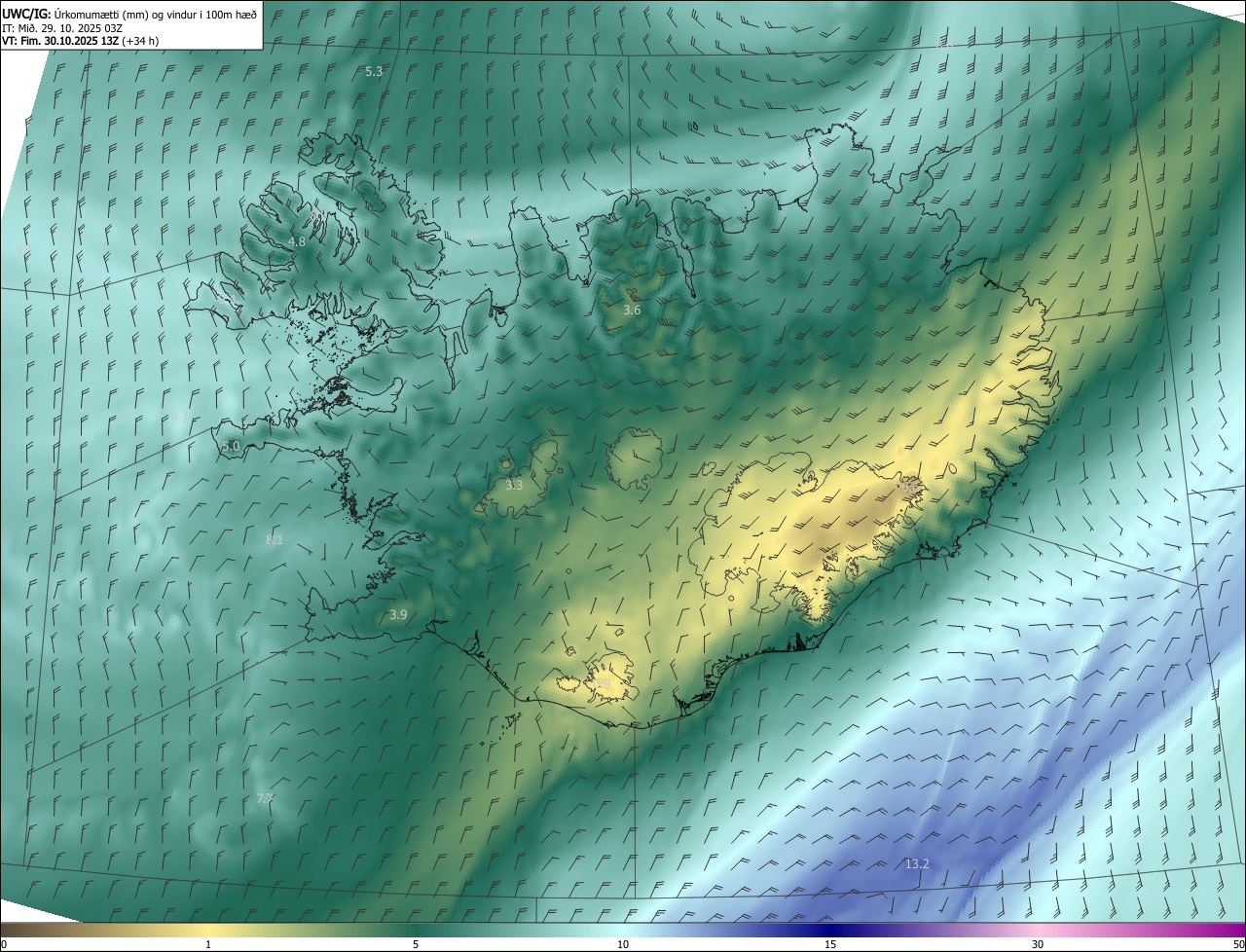Click the 5.3 value label
Image resolution: width=1246 pixels, height=952 pixels.
[374, 71]
